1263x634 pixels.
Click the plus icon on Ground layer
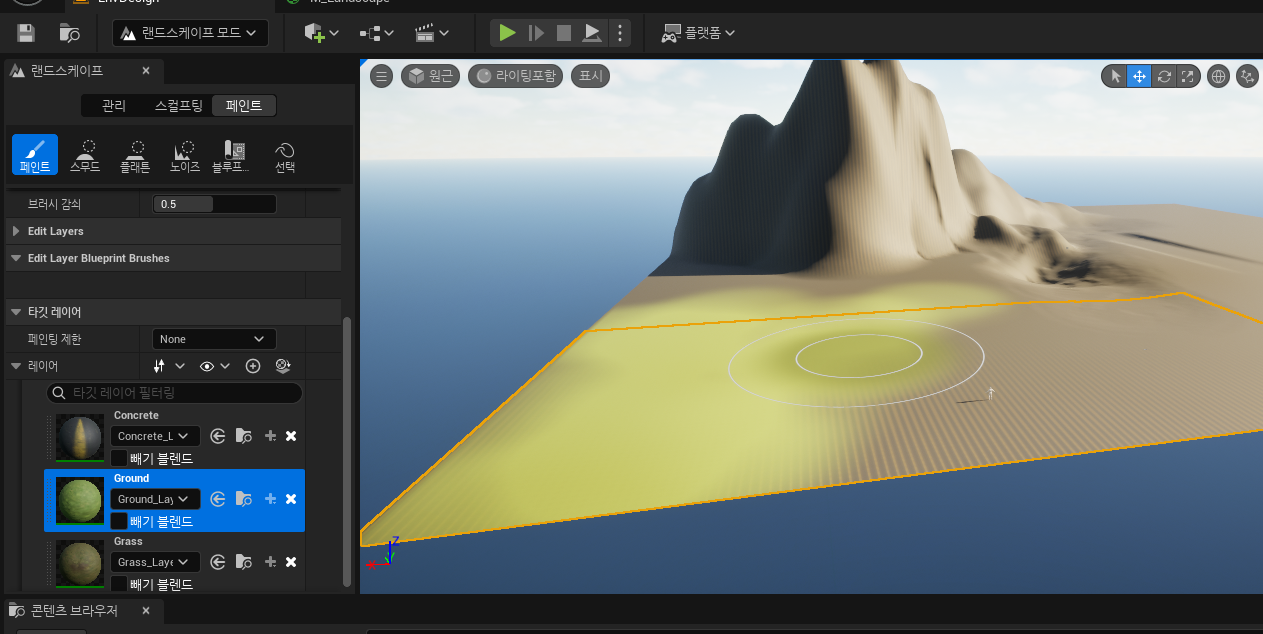(270, 499)
